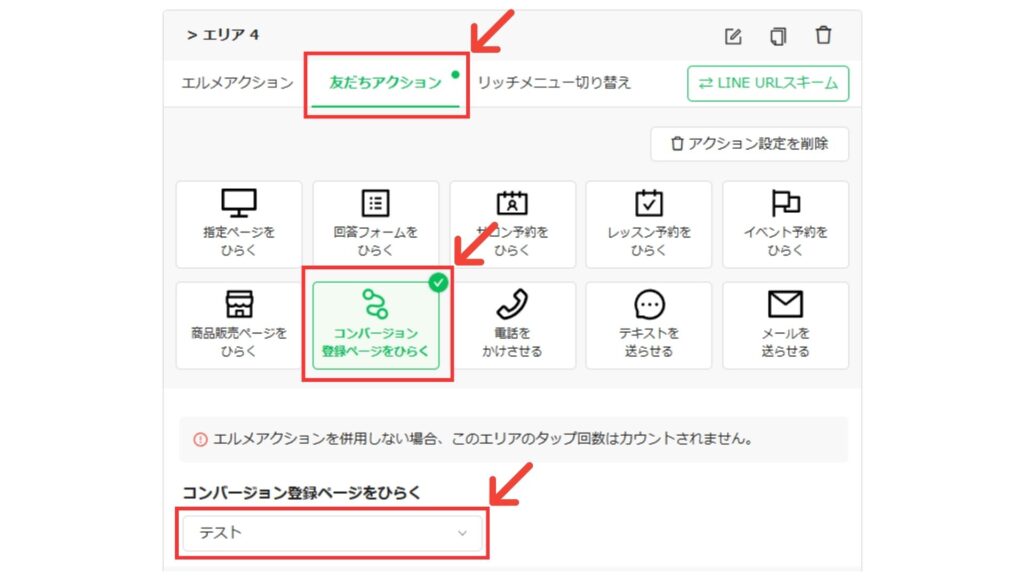Click the warning text about タップ回数

(x=483, y=439)
